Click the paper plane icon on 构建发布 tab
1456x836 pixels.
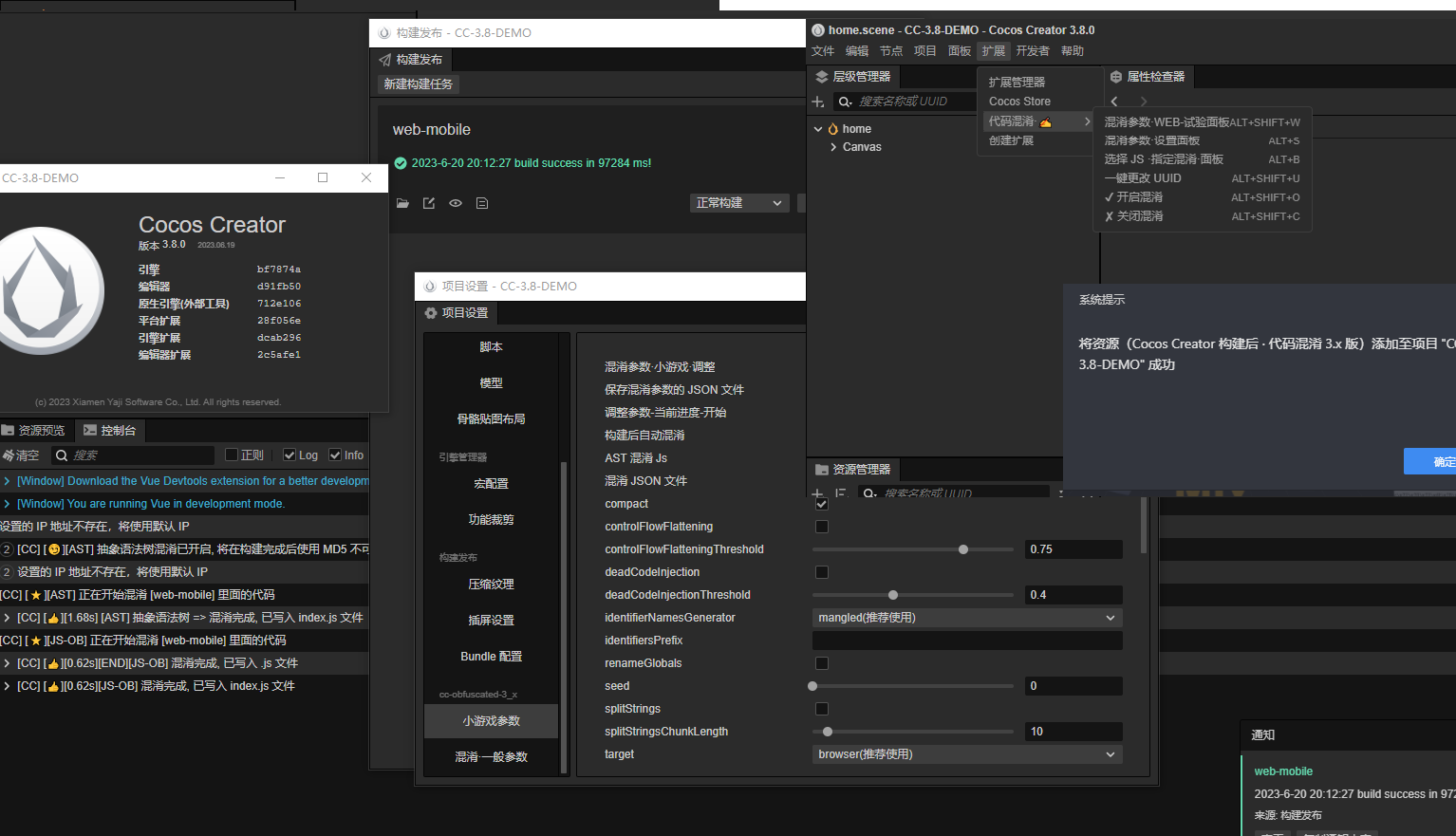(x=385, y=60)
